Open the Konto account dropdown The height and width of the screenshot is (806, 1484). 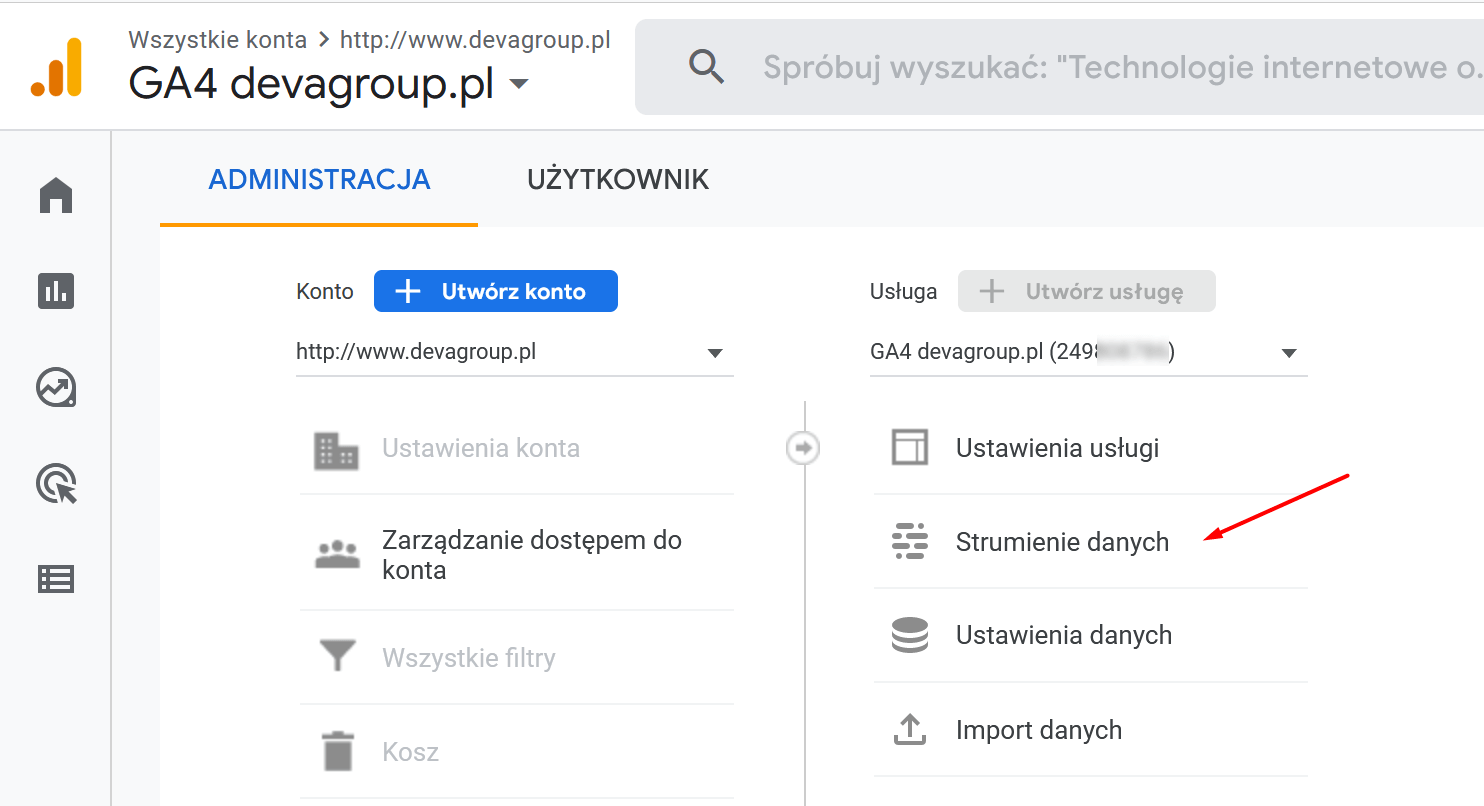click(515, 352)
